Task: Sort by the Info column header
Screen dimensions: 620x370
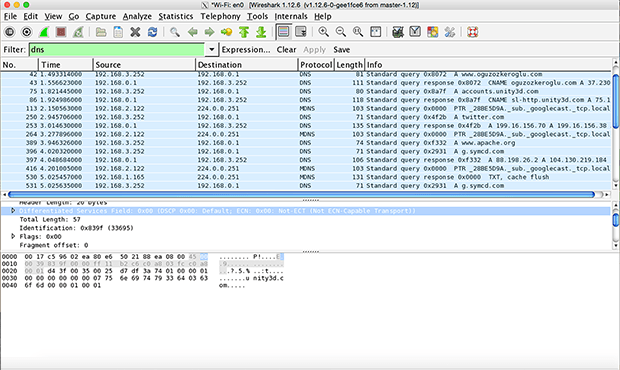Action: pos(488,65)
